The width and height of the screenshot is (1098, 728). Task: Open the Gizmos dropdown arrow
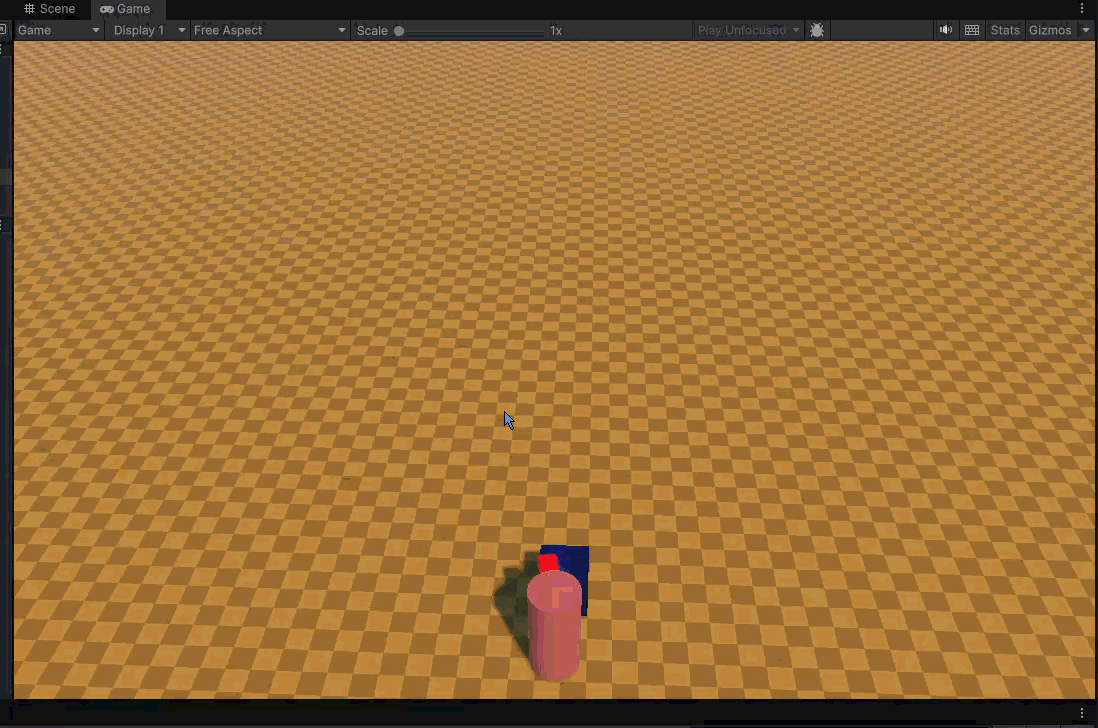[1086, 30]
